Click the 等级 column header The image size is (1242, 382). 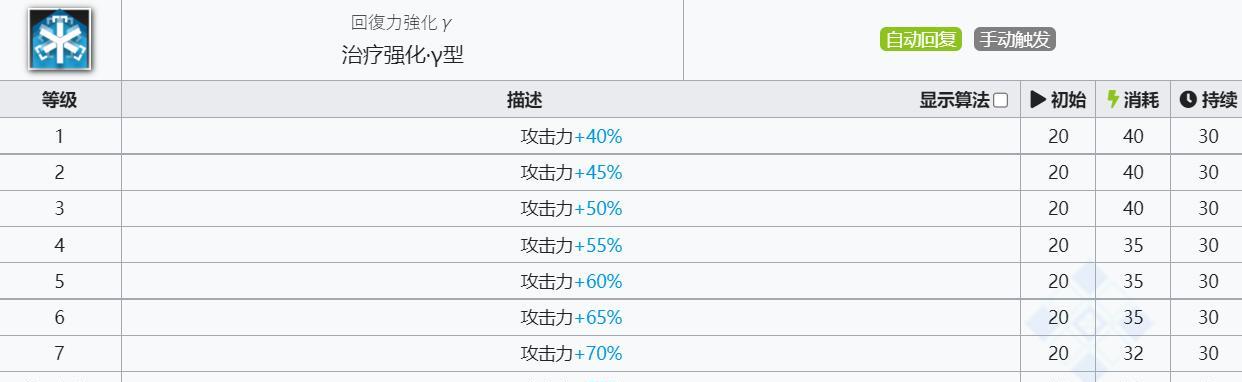(60, 100)
